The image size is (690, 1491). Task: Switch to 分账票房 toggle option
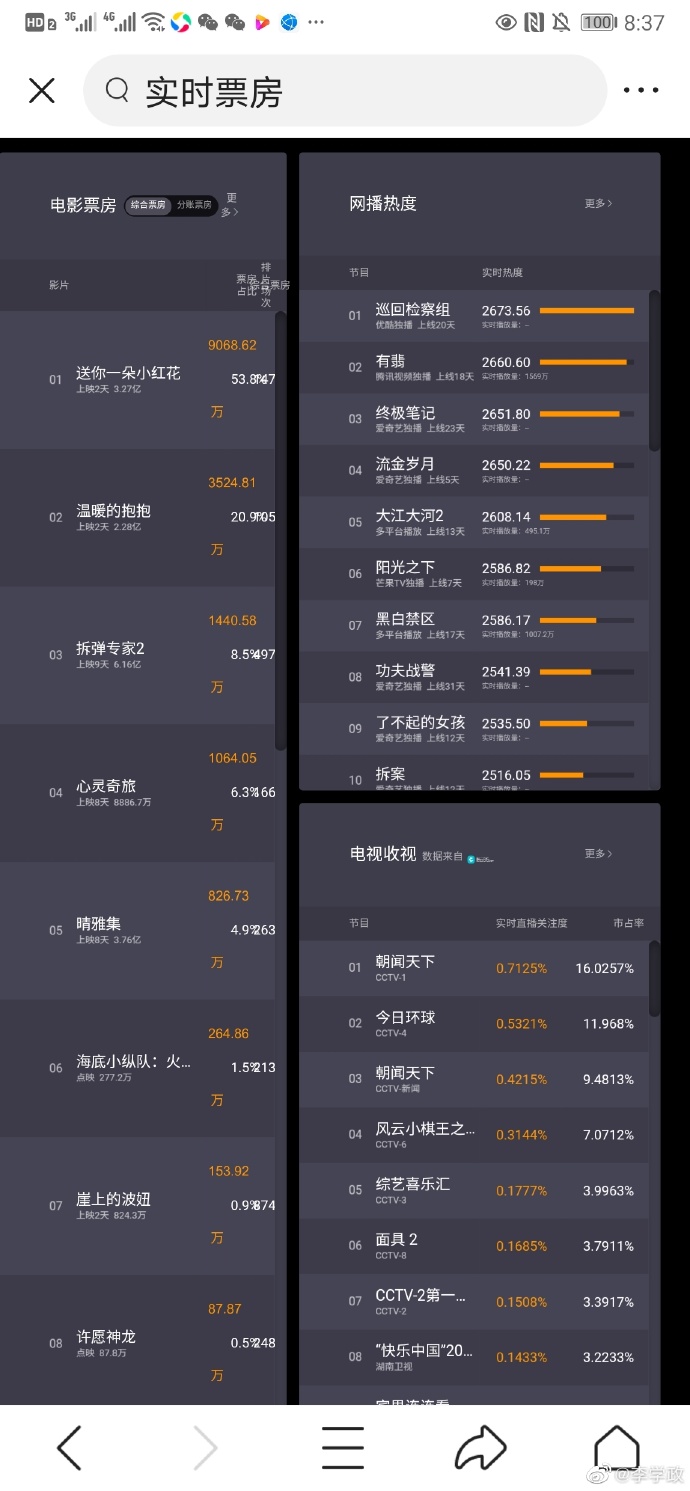194,205
